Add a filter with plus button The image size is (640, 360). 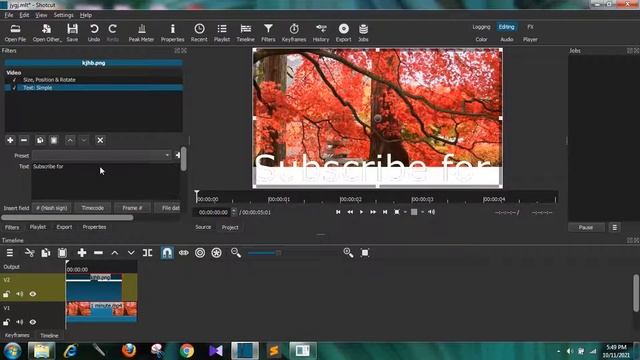(10, 140)
